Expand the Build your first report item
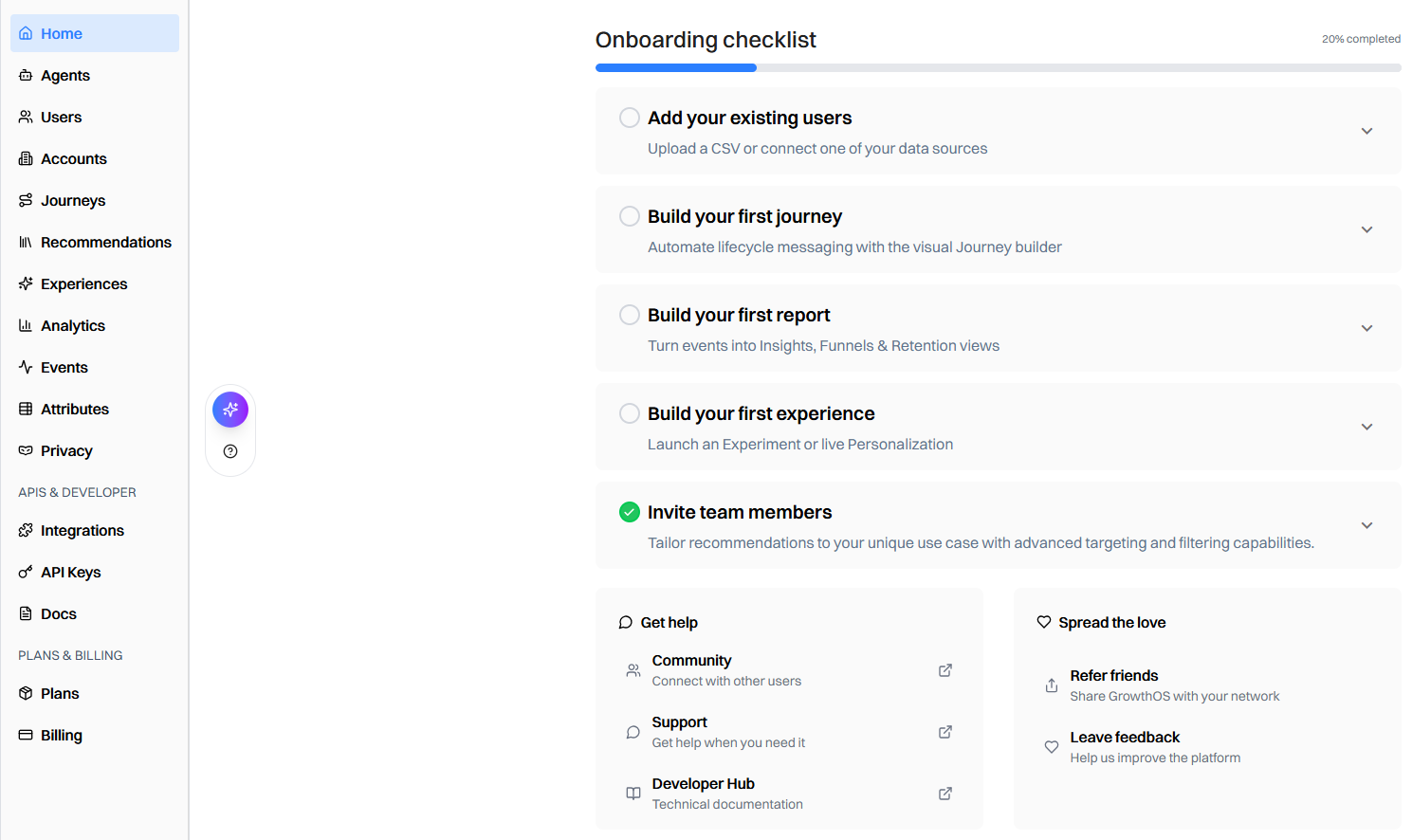Screen dimensions: 1412x840 [x=1366, y=328]
